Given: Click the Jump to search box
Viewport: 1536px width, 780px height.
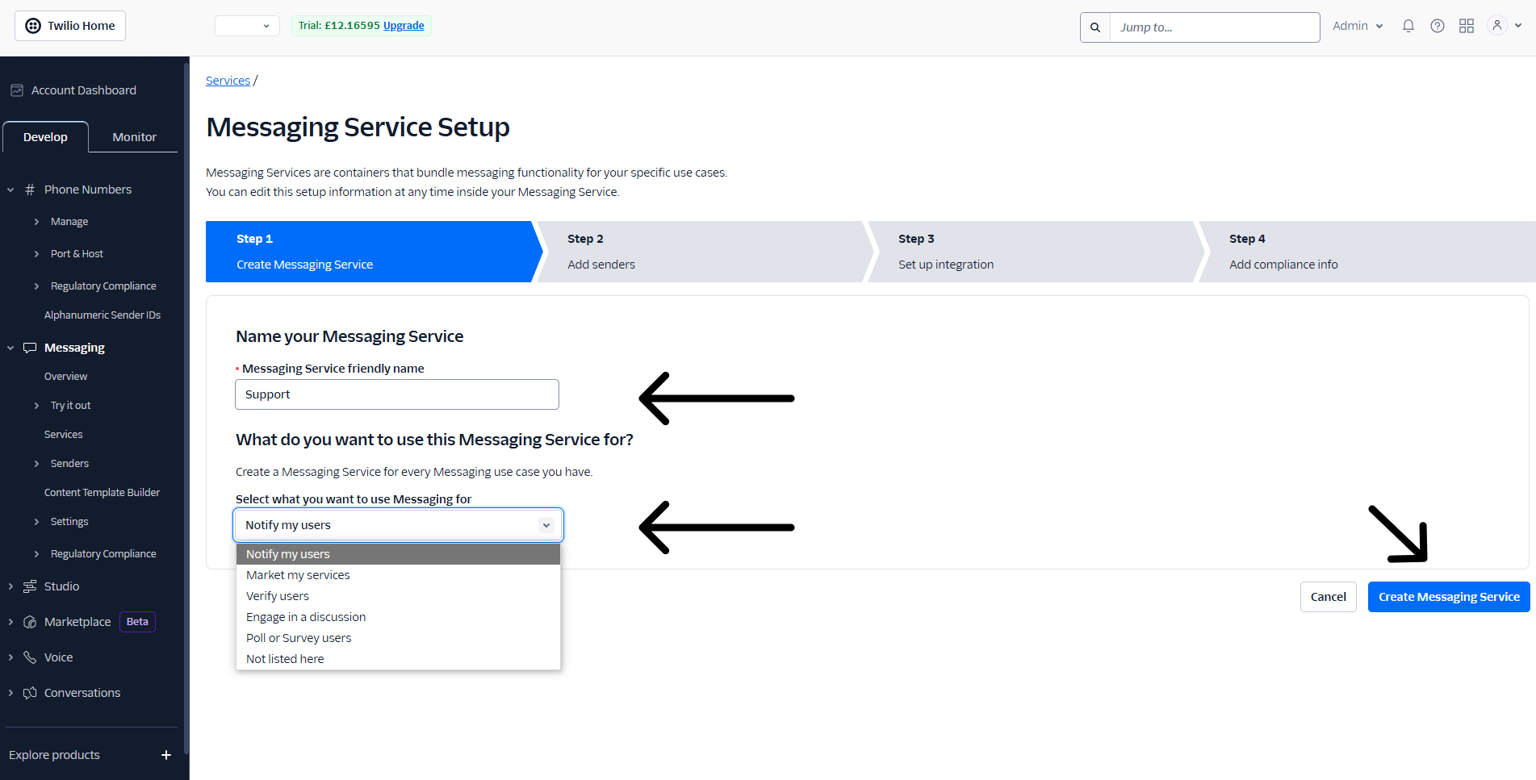Looking at the screenshot, I should click(1214, 27).
